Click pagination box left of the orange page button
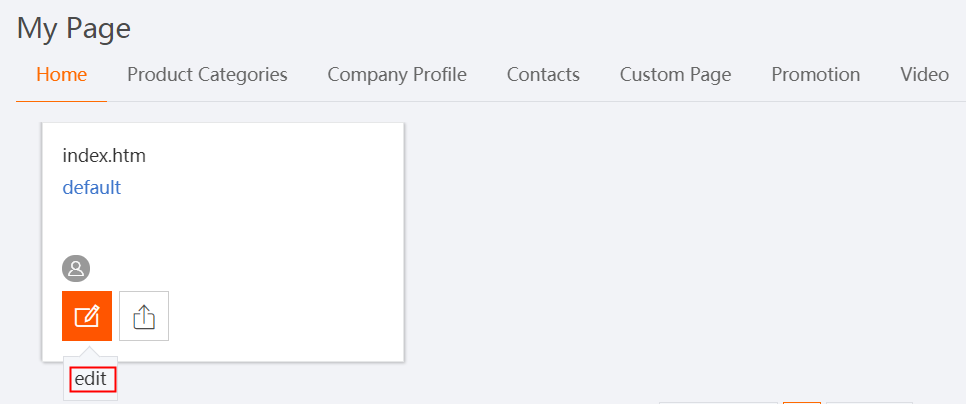Viewport: 966px width, 404px height. 718,403
